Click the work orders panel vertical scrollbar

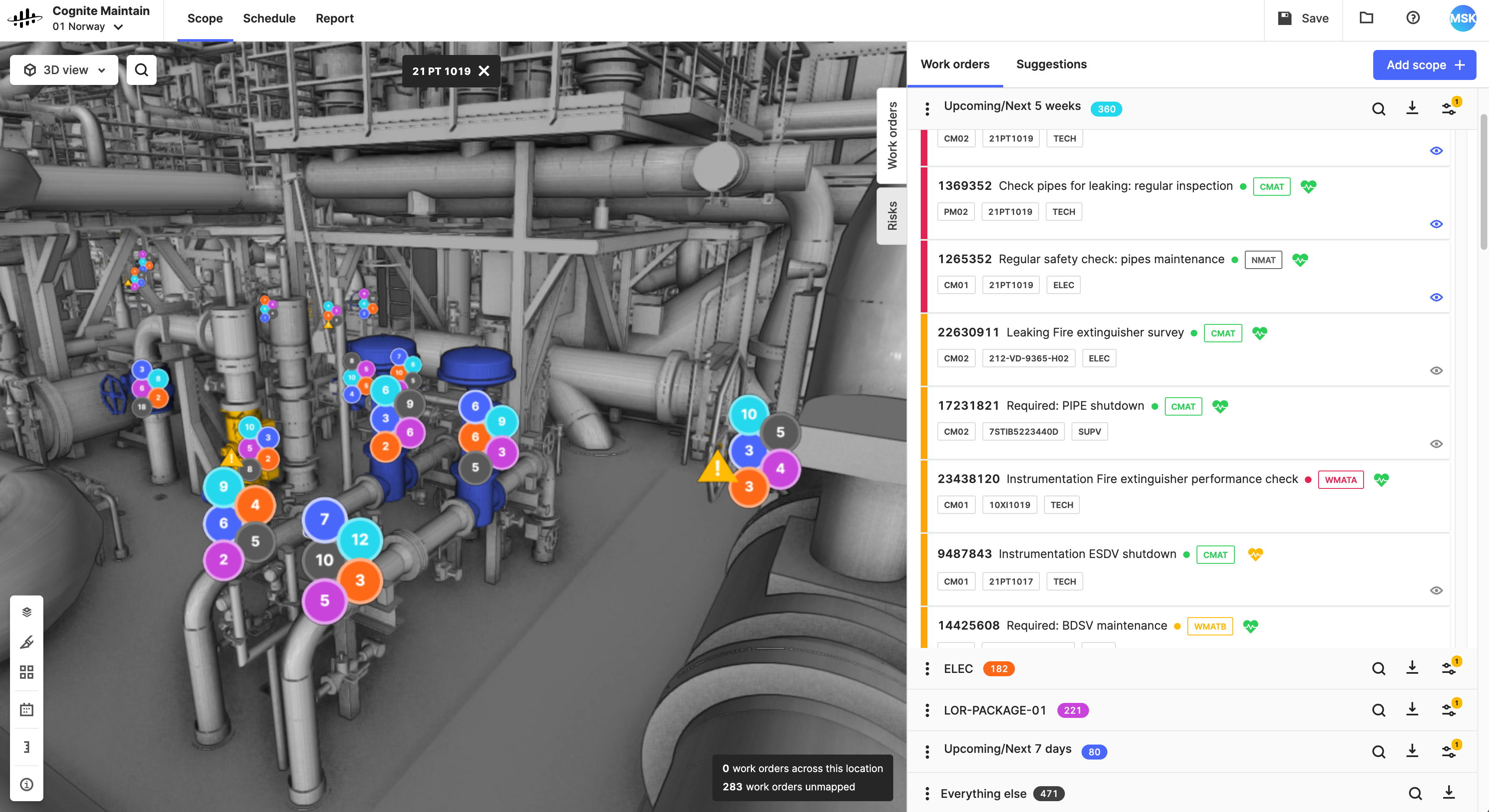pyautogui.click(x=1483, y=182)
